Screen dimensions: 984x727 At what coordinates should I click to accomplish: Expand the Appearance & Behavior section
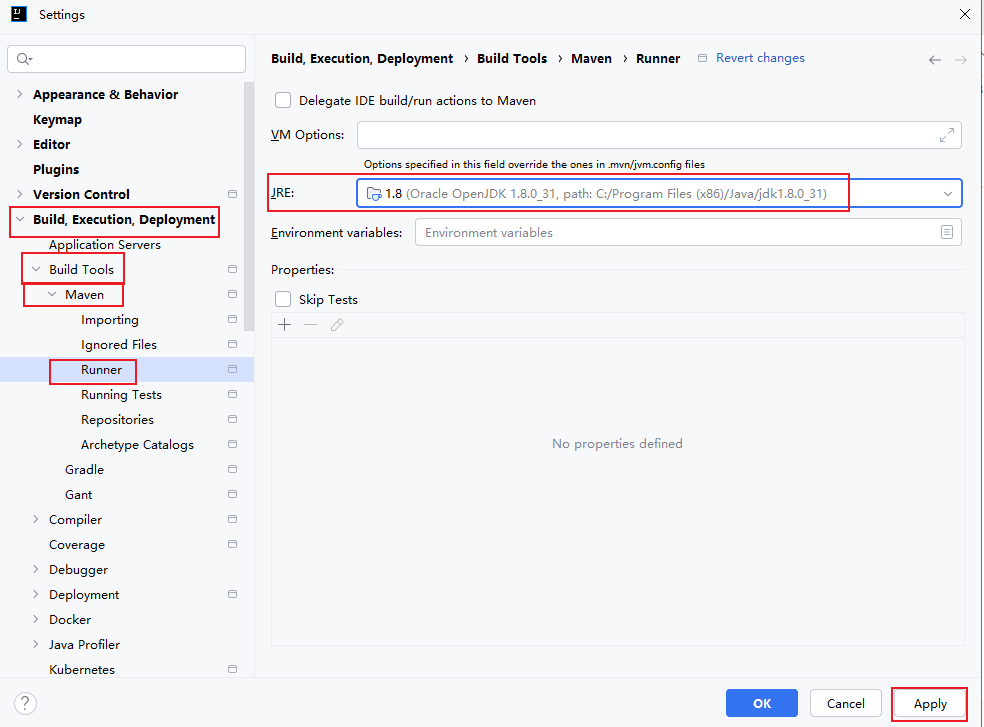[x=19, y=94]
